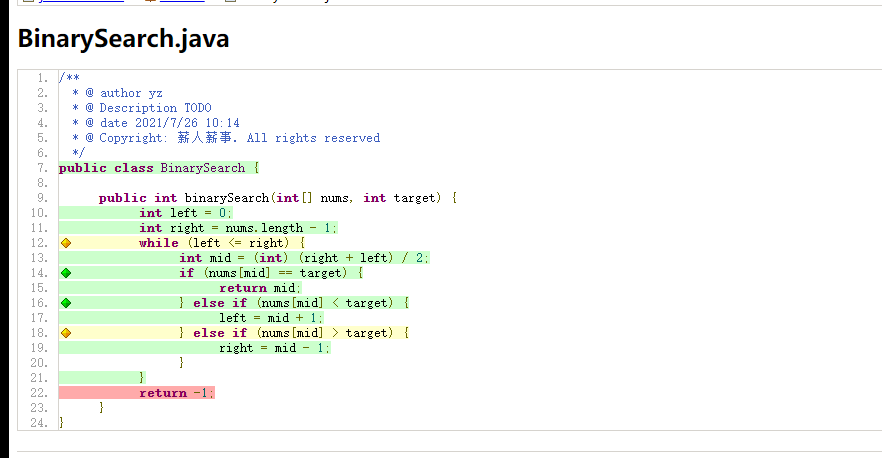
Task: Click the 'return mid;' statement
Action: click(x=260, y=288)
